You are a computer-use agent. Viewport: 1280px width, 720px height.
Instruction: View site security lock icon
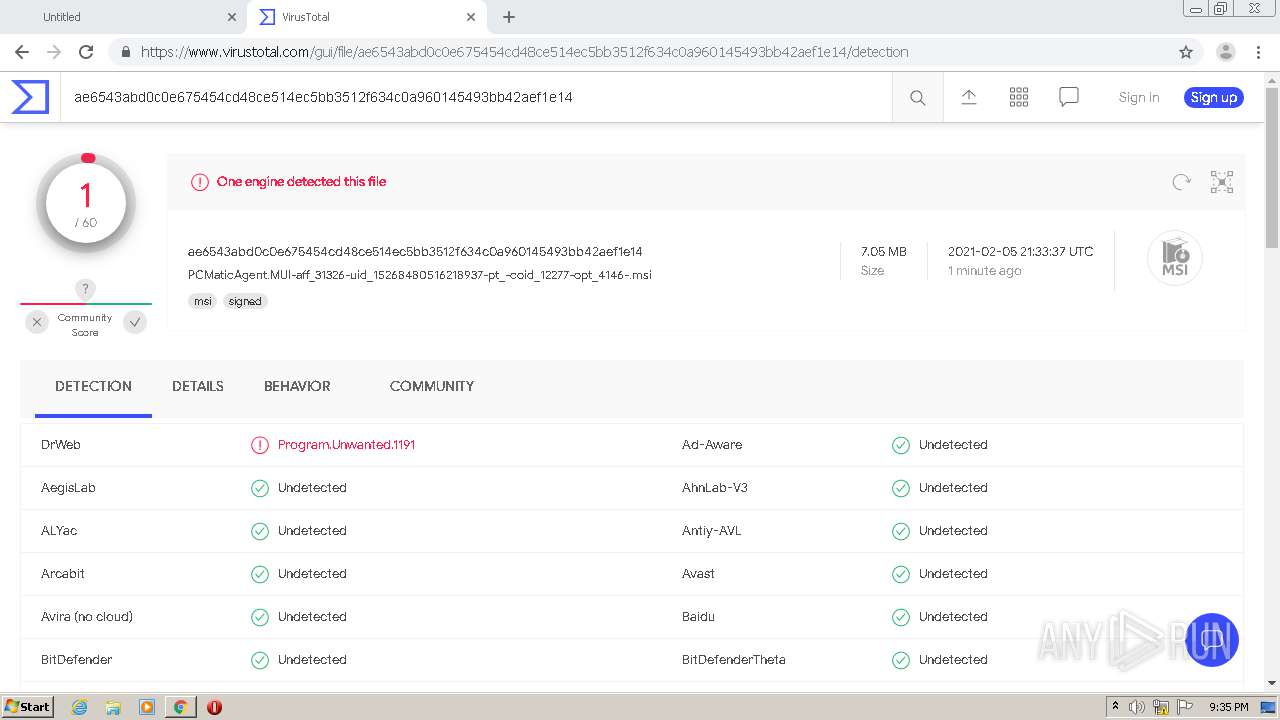point(125,52)
